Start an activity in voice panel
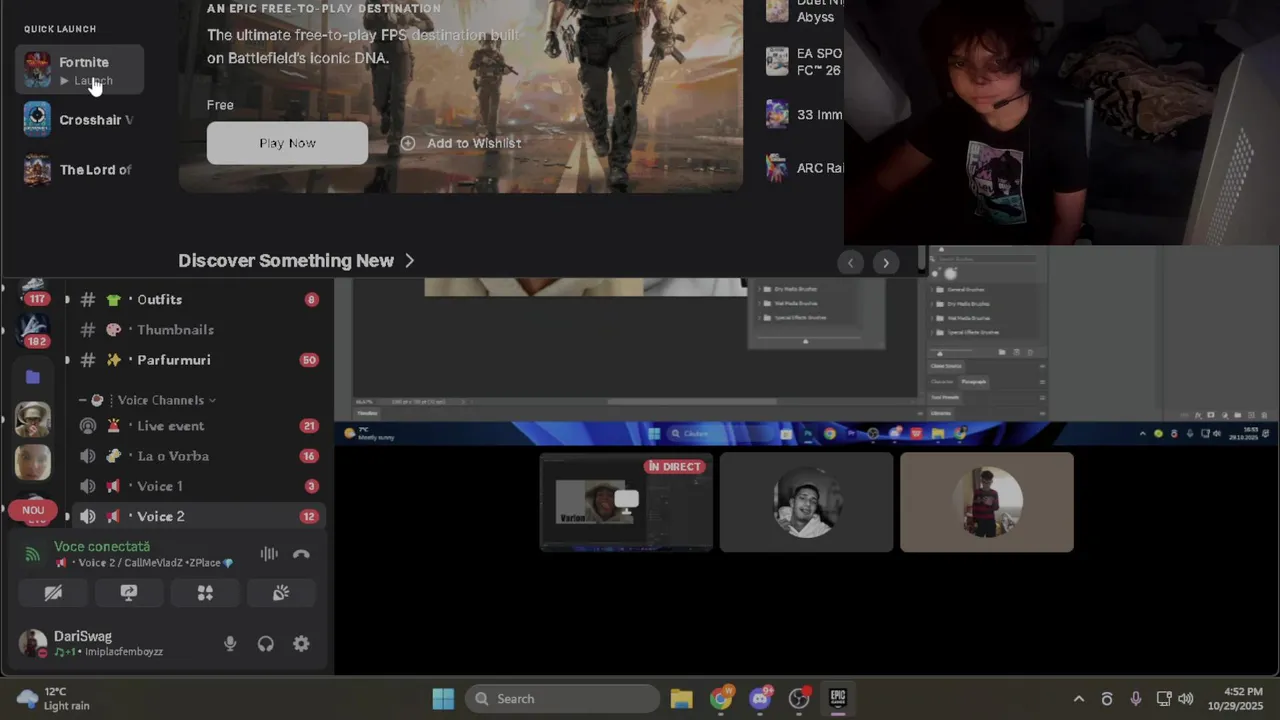This screenshot has width=1280, height=720. [205, 593]
